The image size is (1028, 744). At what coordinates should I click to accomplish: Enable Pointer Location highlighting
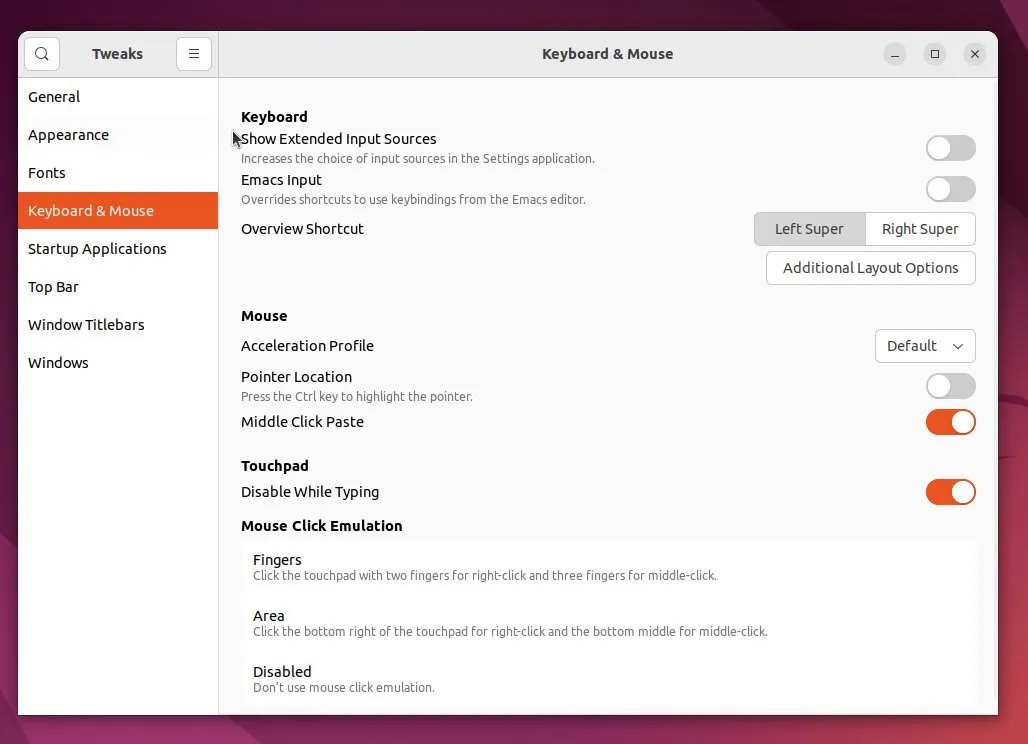(949, 386)
